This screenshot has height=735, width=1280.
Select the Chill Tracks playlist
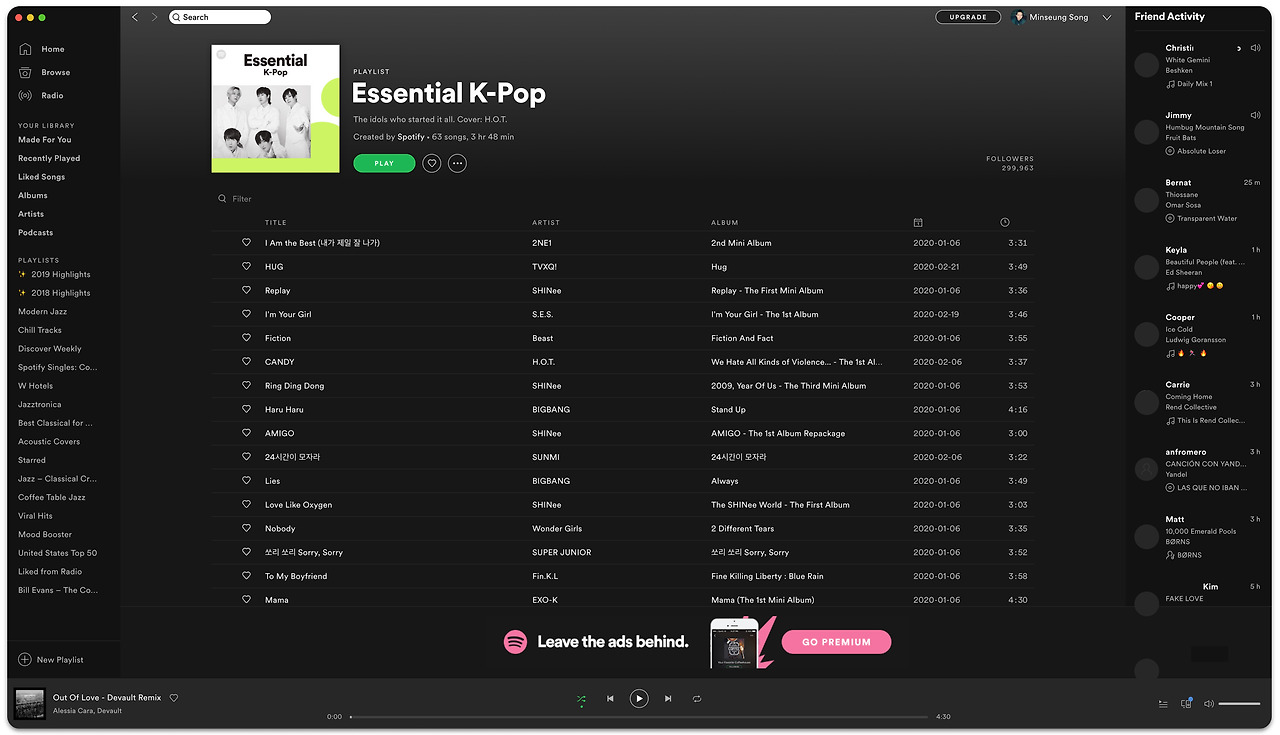pyautogui.click(x=40, y=330)
